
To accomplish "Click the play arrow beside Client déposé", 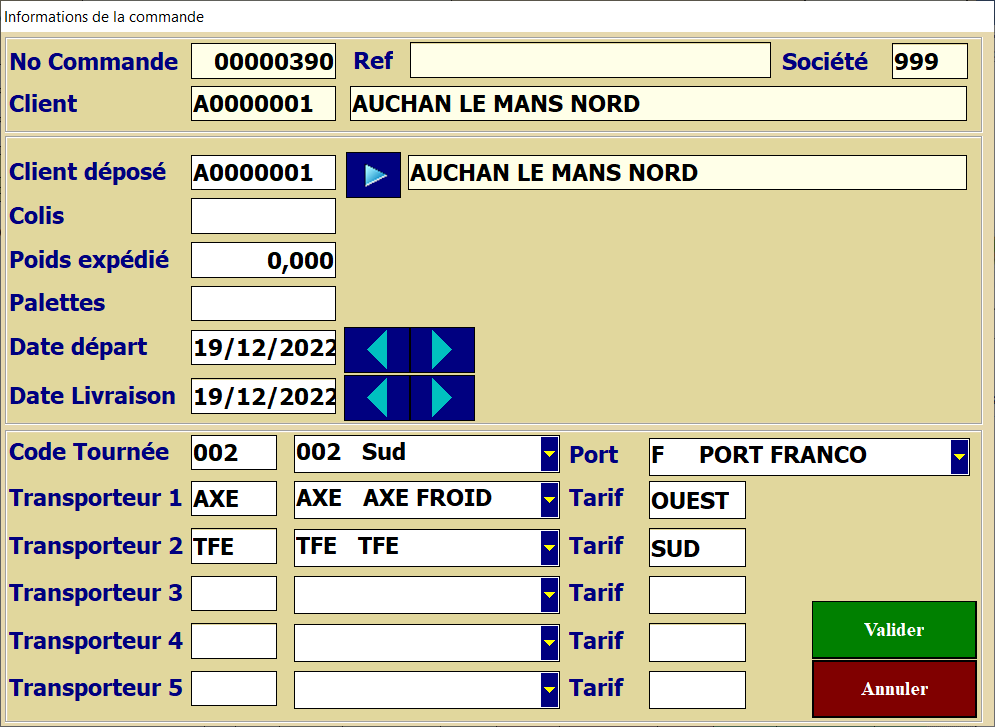I will [373, 175].
